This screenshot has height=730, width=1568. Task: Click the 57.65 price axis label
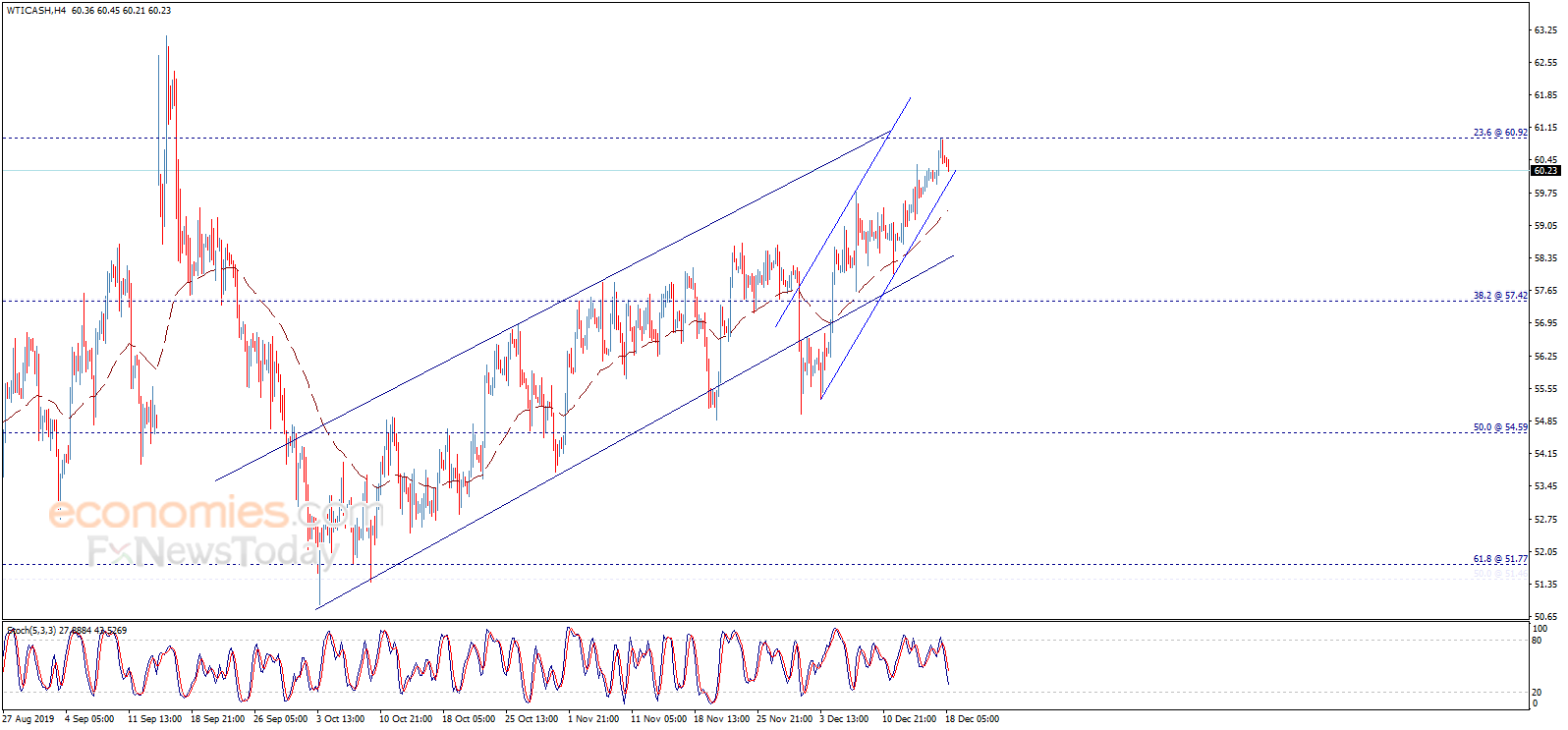[1545, 291]
